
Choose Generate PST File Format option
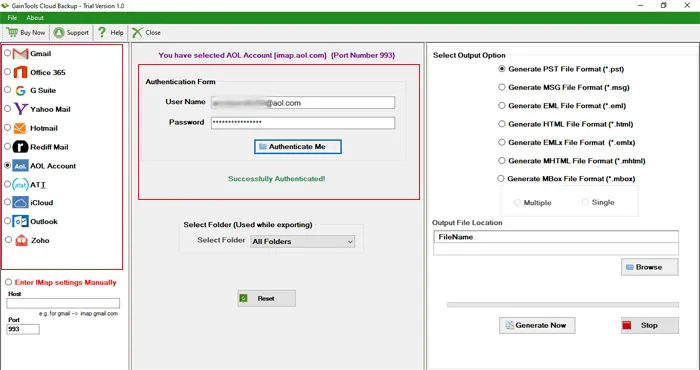click(502, 69)
